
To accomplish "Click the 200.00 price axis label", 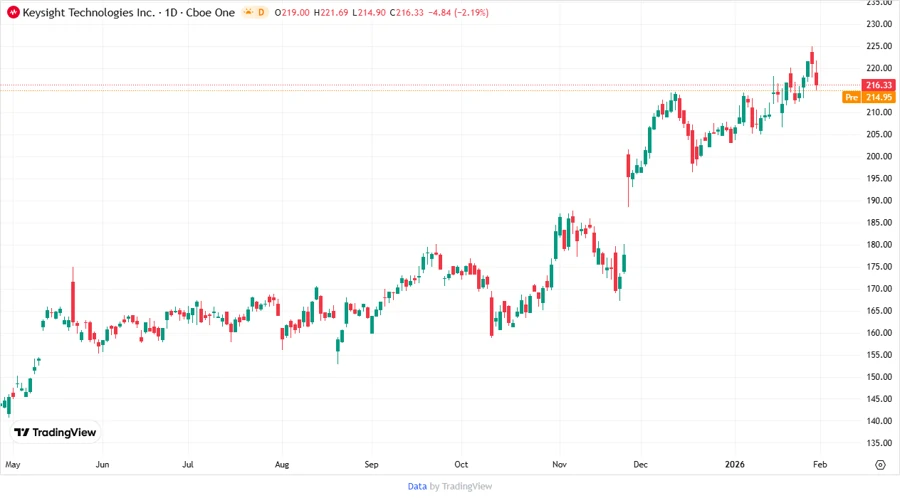I will [879, 156].
